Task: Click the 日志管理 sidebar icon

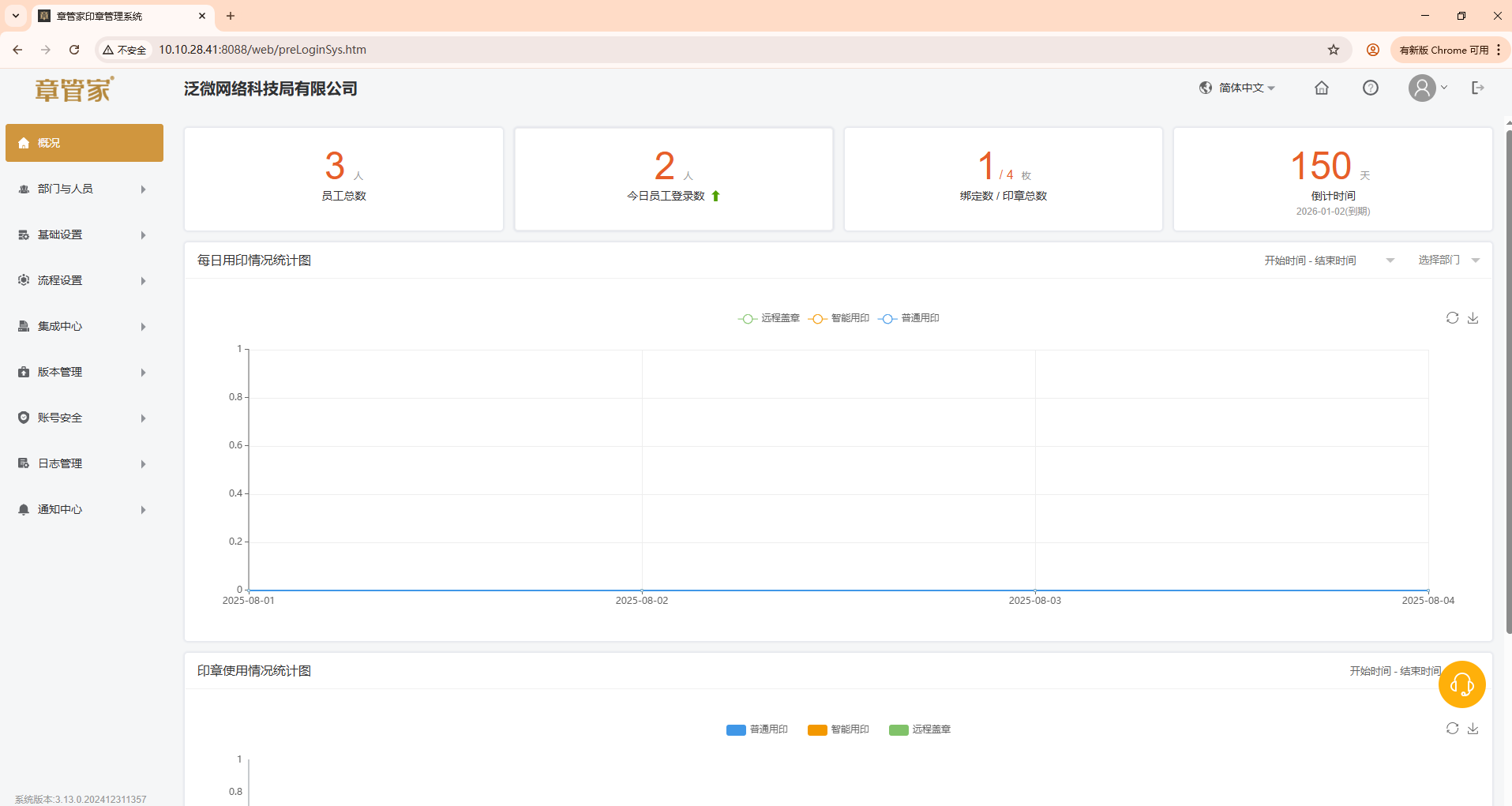Action: [24, 463]
